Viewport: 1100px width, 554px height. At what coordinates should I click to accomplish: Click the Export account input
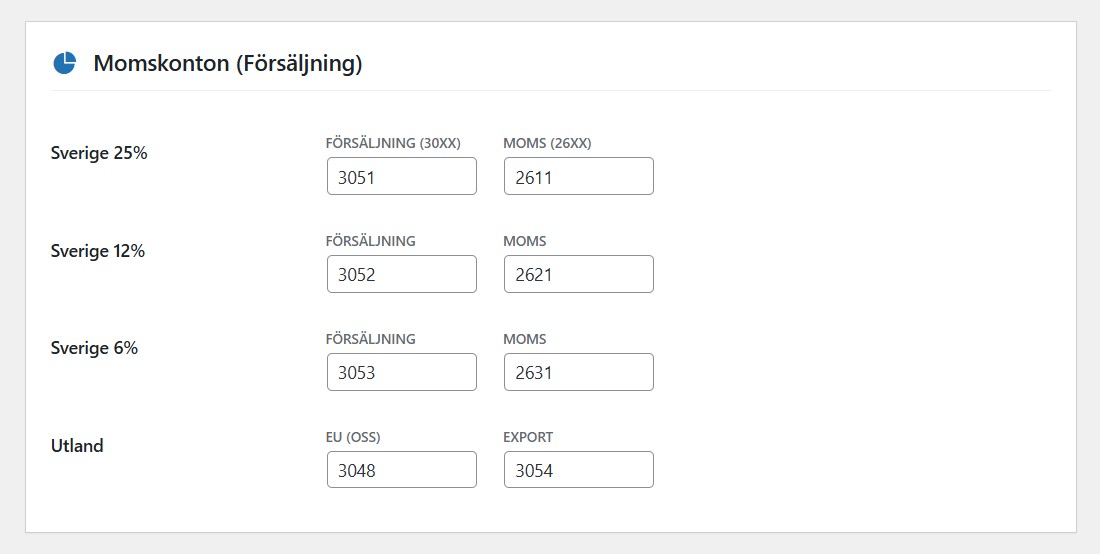click(x=578, y=471)
